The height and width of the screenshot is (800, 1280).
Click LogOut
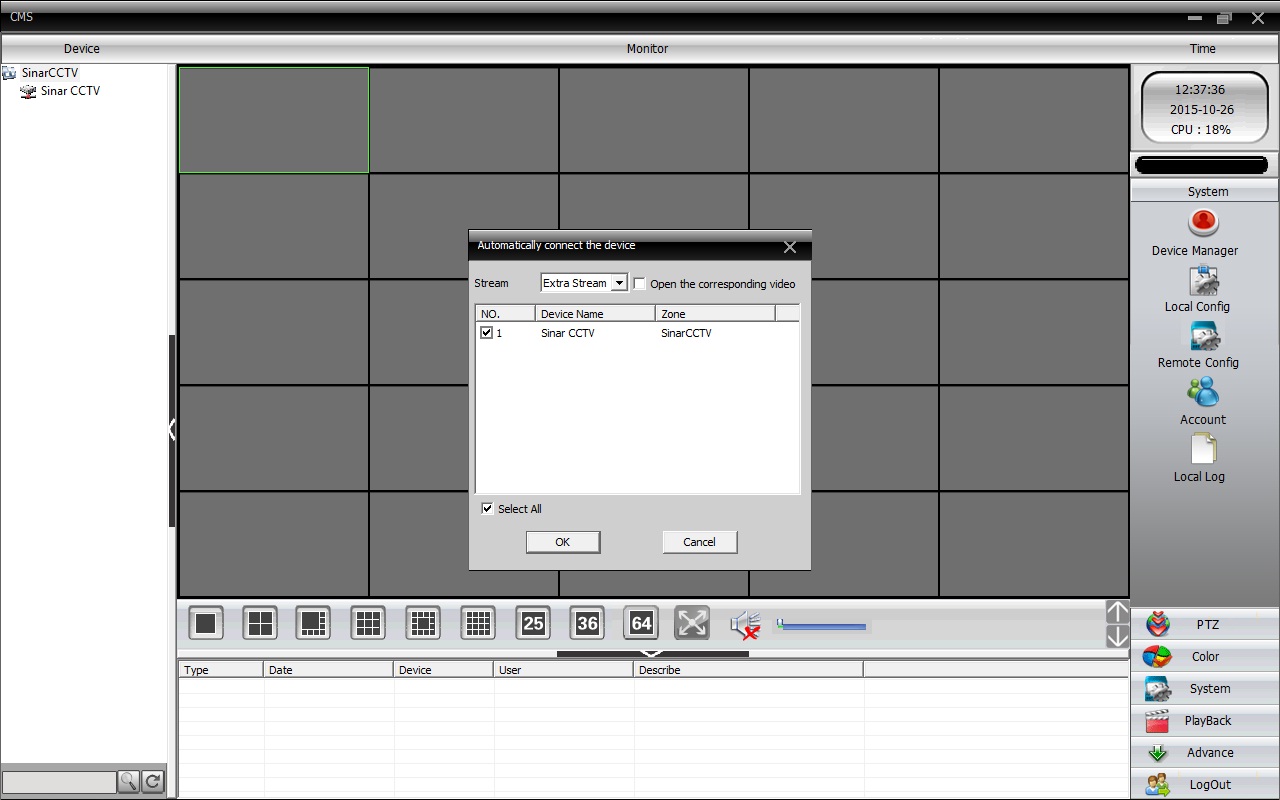coord(1205,784)
